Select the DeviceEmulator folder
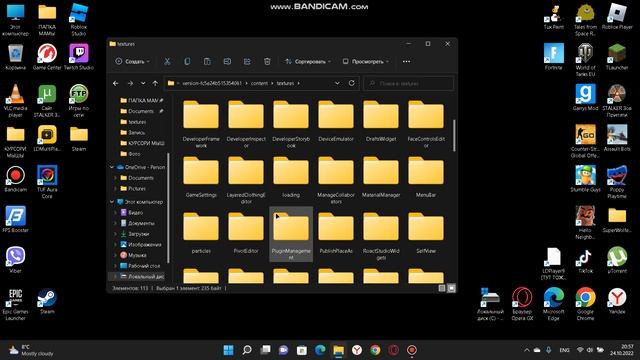640x360 pixels. (x=336, y=121)
